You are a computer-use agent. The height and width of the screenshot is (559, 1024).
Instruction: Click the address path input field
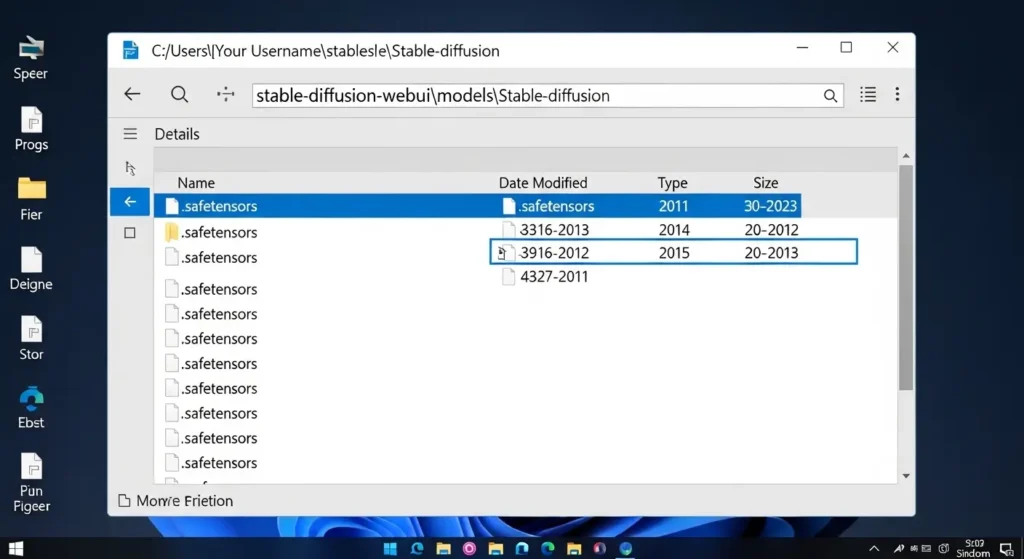point(547,95)
